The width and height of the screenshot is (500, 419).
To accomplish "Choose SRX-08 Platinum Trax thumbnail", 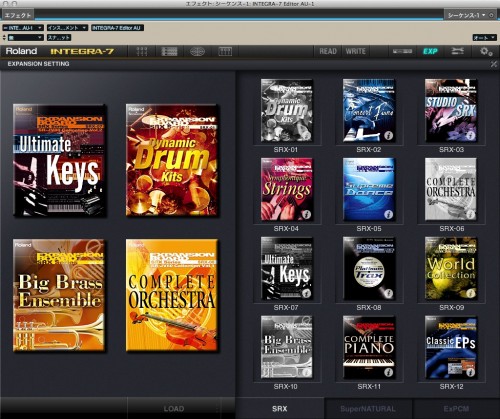I will (369, 268).
